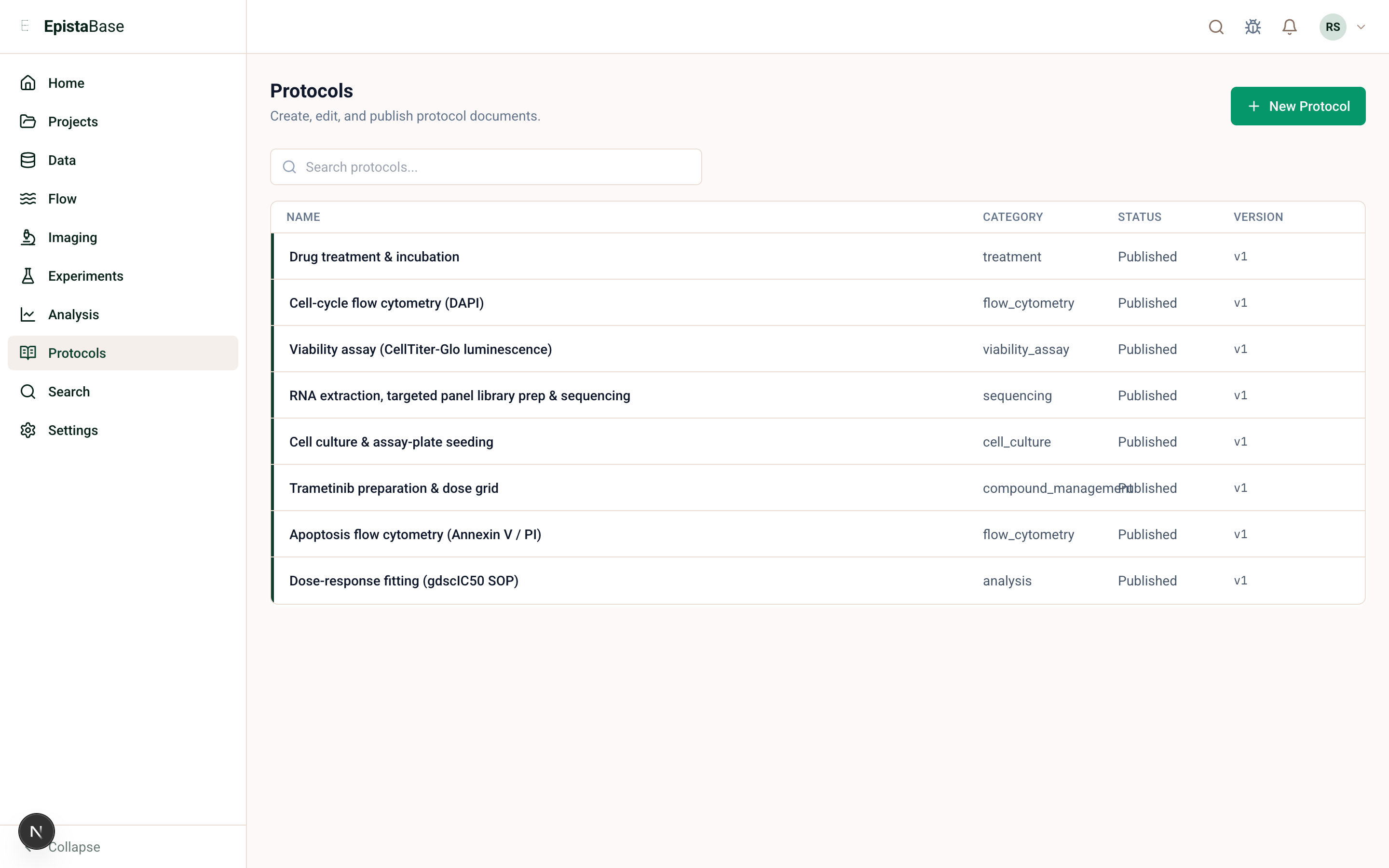Click the New Protocol button
1389x868 pixels.
[x=1298, y=106]
